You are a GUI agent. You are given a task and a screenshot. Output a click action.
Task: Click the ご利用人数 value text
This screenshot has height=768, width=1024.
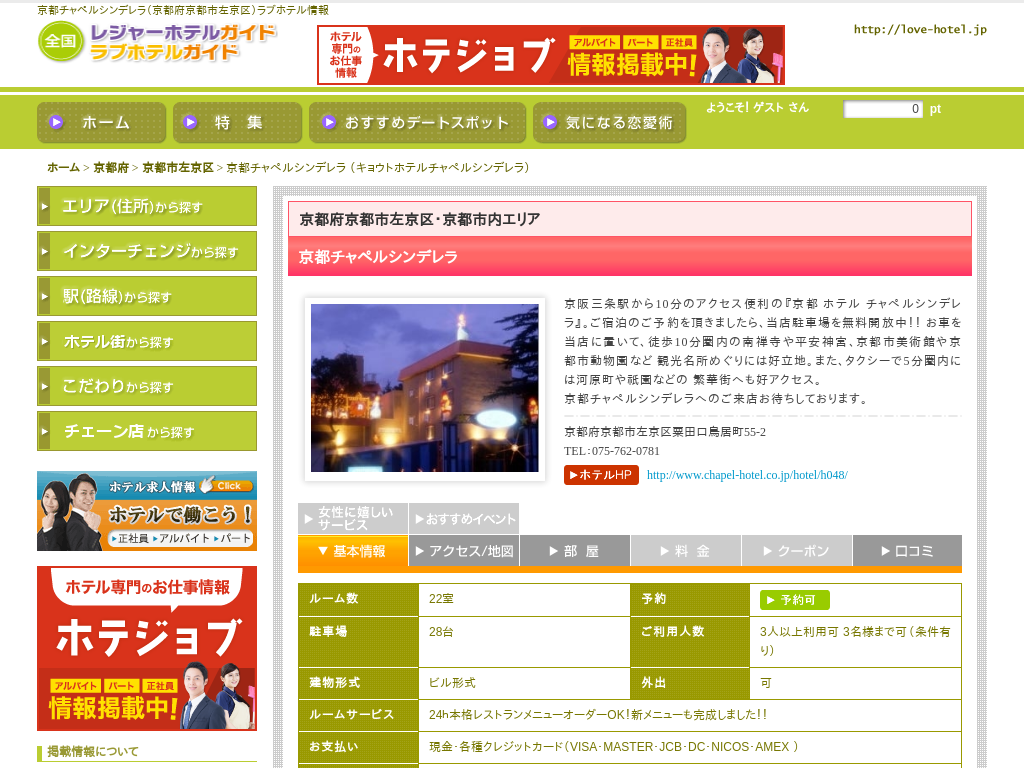click(x=855, y=641)
